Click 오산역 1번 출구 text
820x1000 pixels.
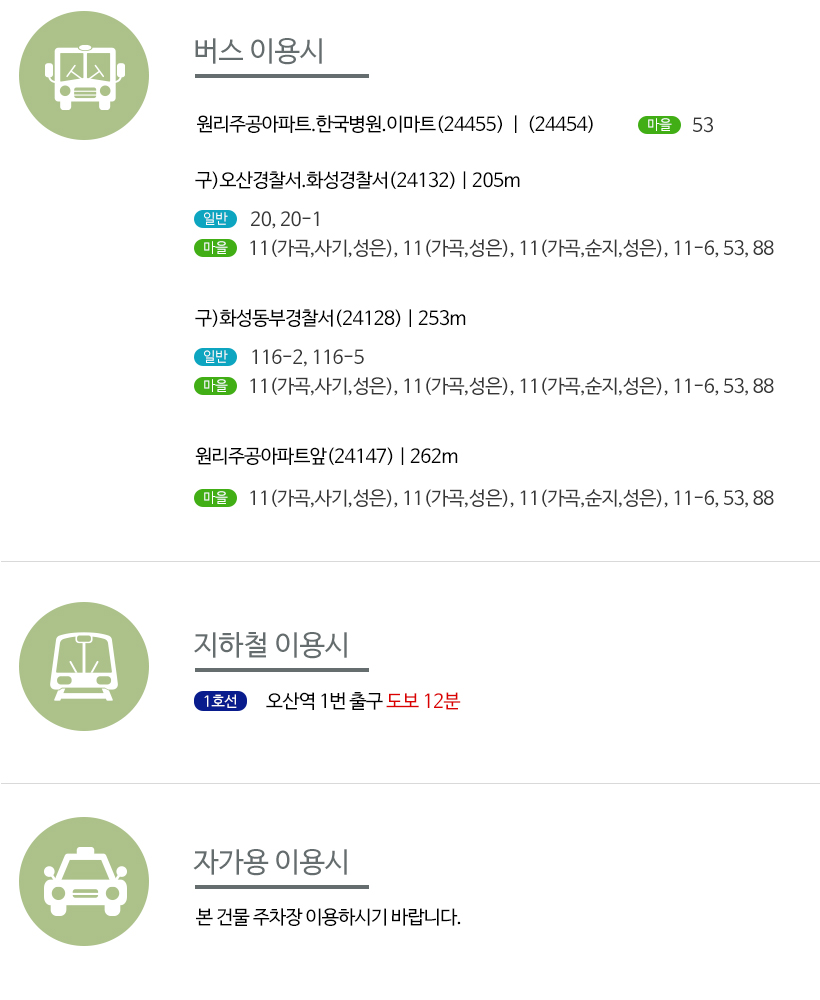[x=324, y=701]
